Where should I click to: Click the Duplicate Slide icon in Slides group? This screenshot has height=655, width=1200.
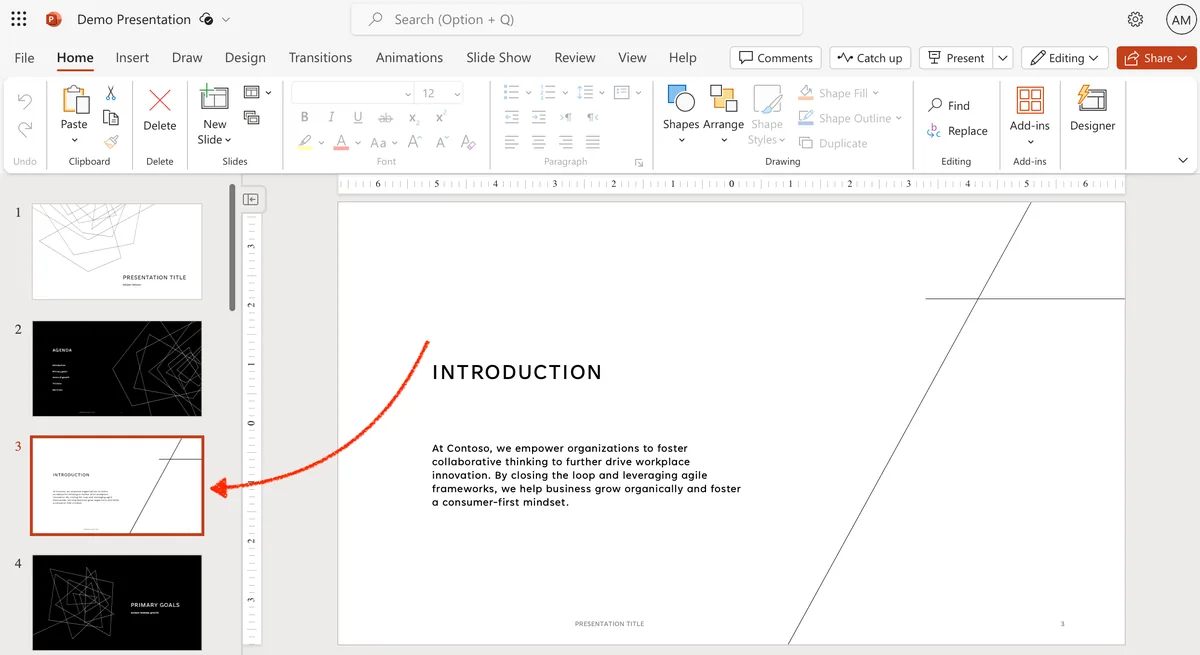click(x=251, y=117)
